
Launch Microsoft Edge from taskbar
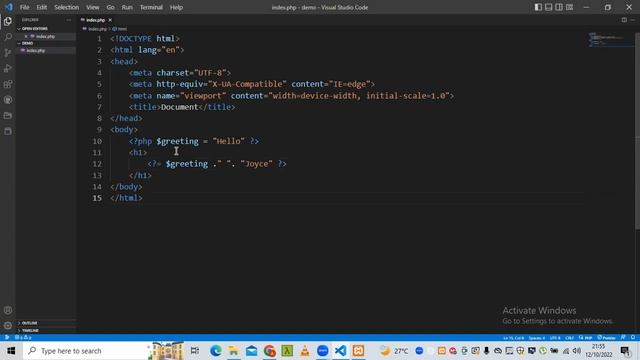pos(216,351)
